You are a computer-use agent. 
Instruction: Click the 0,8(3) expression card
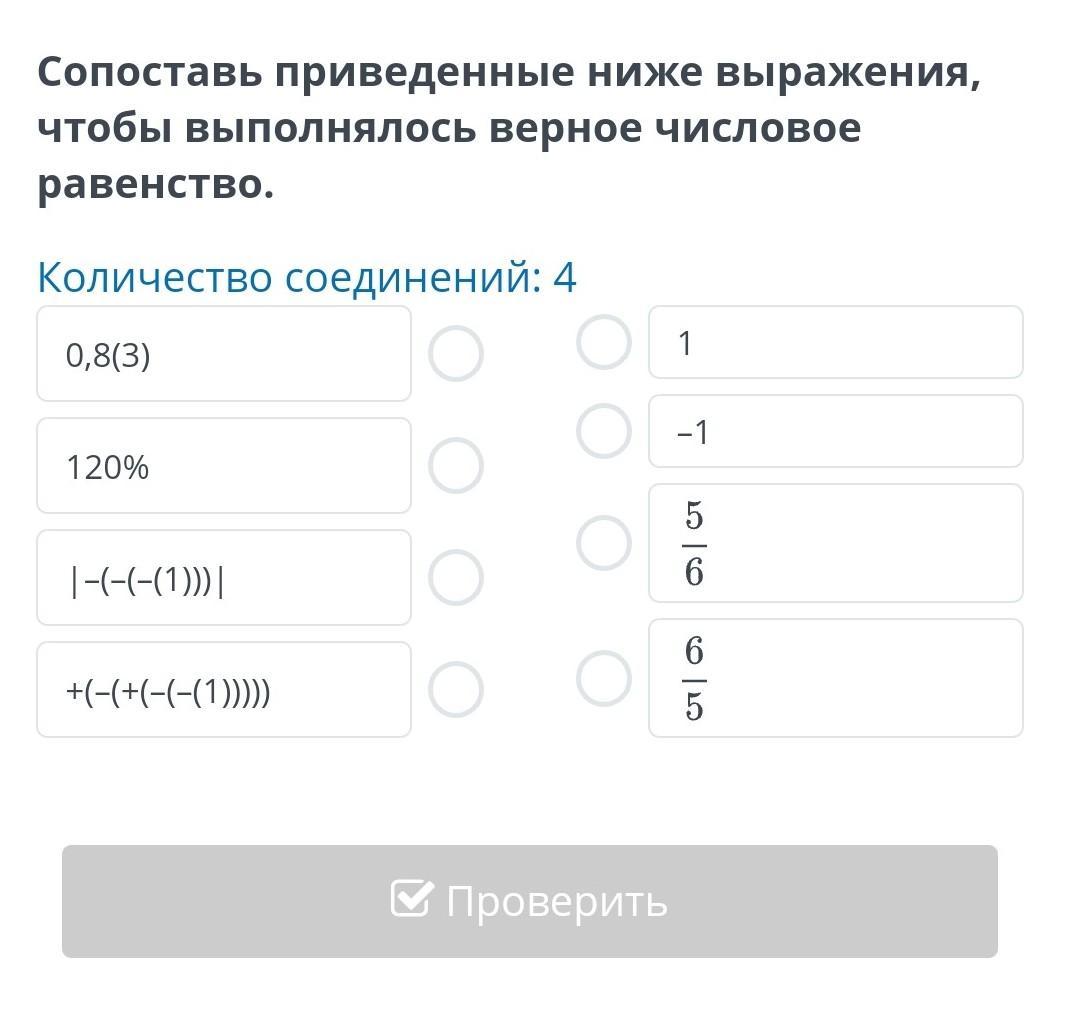(224, 354)
